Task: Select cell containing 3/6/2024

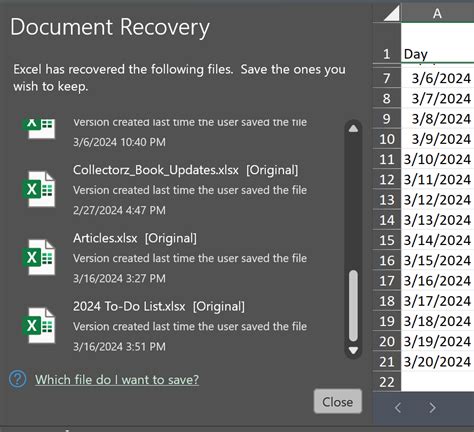Action: tap(437, 78)
